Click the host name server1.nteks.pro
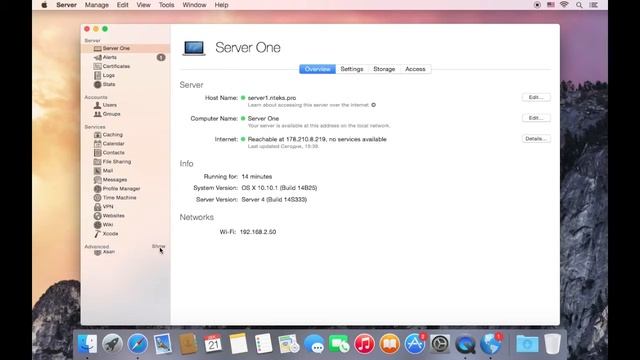The width and height of the screenshot is (640, 360). (272, 98)
